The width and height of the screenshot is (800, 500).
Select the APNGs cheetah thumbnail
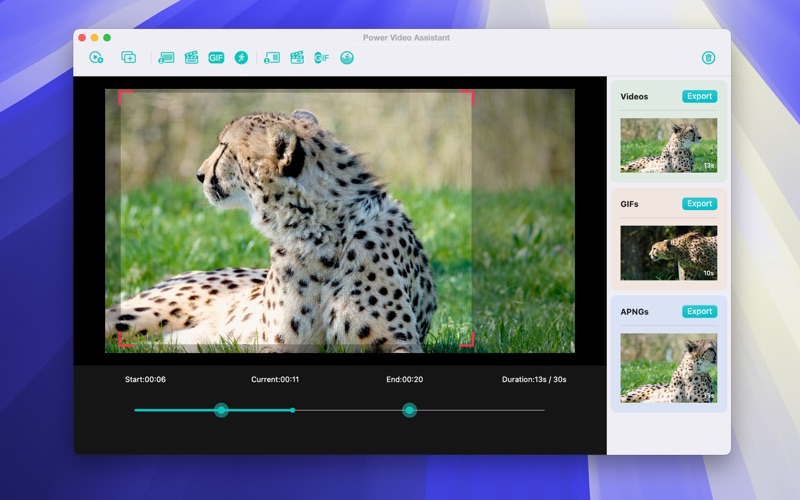pos(668,367)
